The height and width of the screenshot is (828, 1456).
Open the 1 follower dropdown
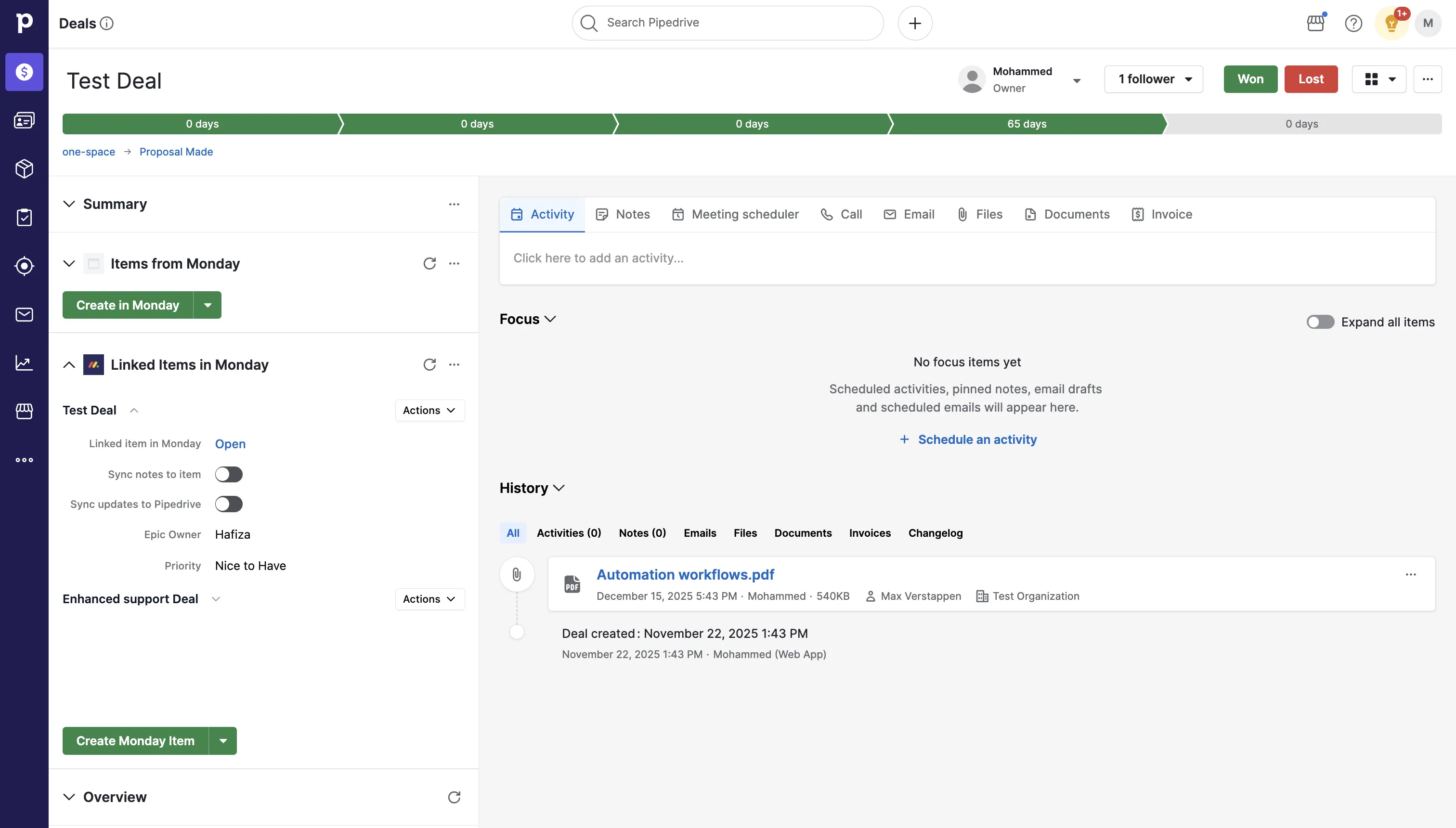click(1154, 79)
